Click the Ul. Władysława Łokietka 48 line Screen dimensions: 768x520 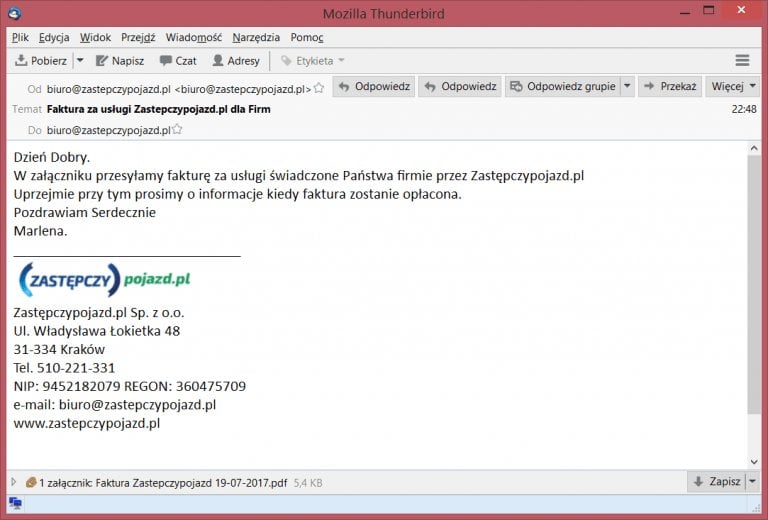pyautogui.click(x=97, y=331)
